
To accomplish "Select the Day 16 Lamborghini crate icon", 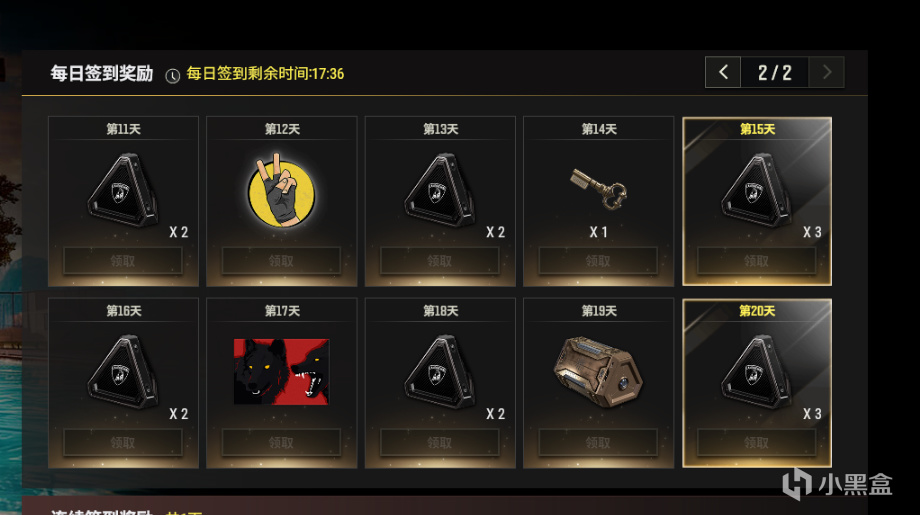I will (x=123, y=372).
